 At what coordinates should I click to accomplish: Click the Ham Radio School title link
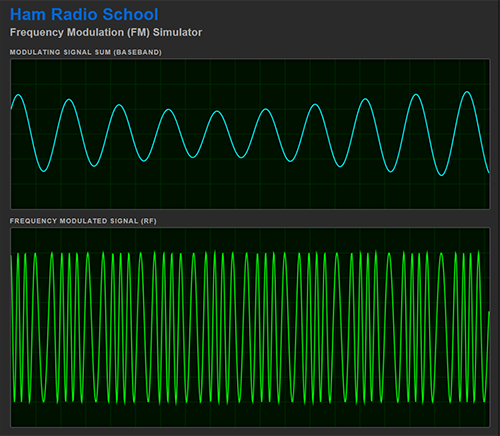(84, 14)
